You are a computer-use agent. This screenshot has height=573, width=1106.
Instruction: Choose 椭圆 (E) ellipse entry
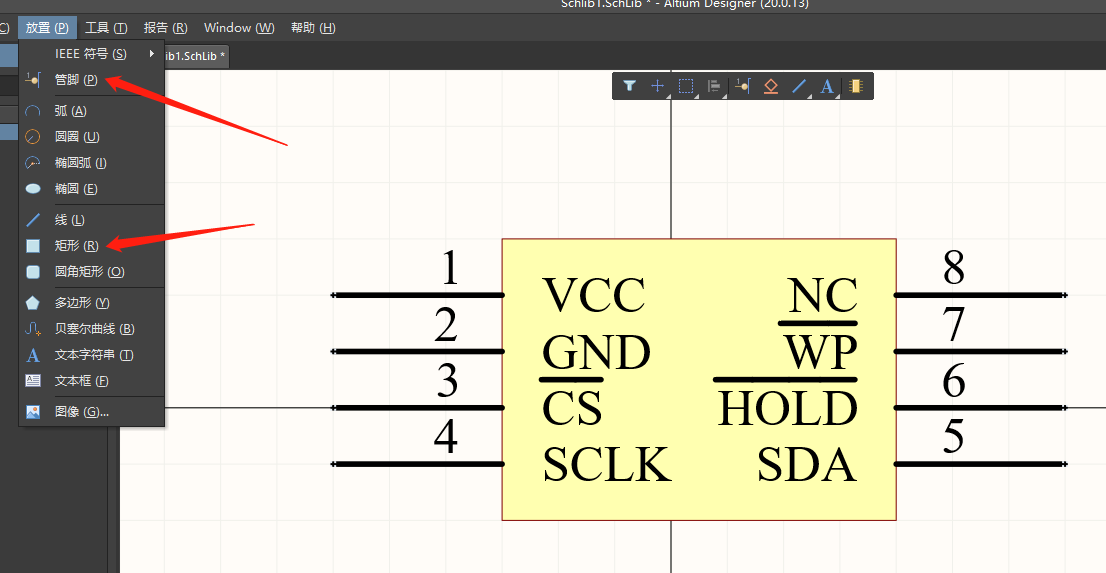click(92, 189)
